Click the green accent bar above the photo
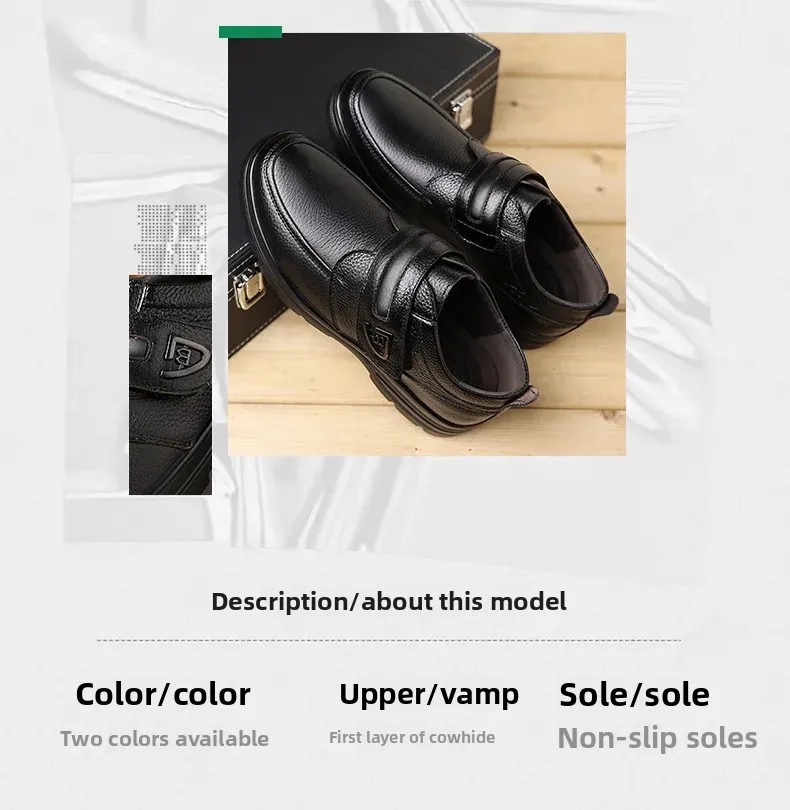The image size is (790, 810). (x=250, y=32)
